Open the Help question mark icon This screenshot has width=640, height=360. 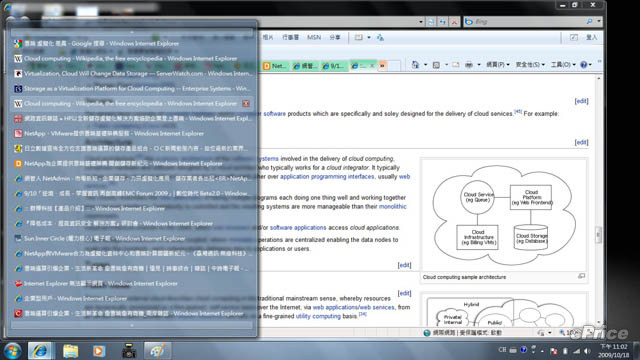tap(584, 65)
